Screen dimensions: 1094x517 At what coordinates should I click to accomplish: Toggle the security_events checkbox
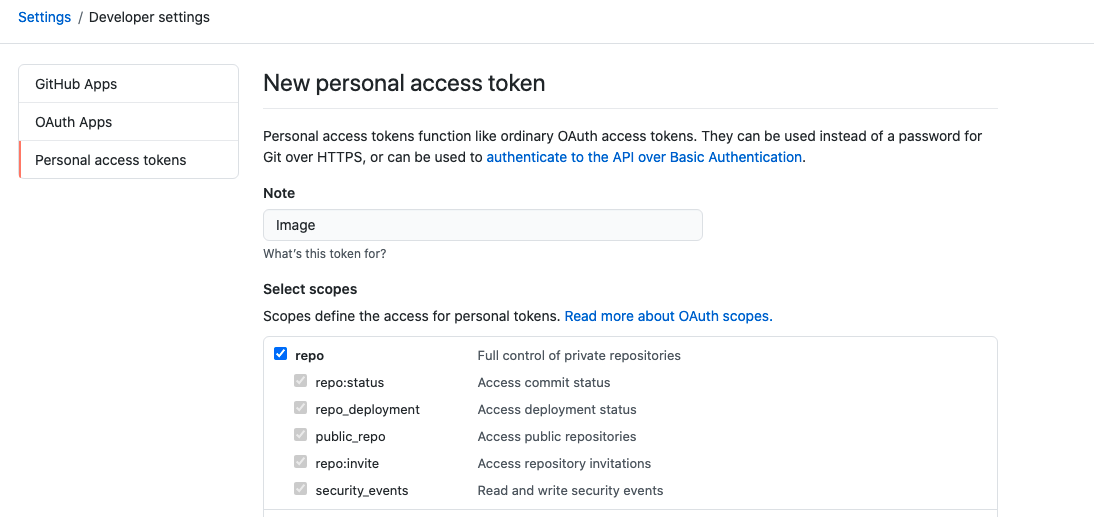coord(300,489)
